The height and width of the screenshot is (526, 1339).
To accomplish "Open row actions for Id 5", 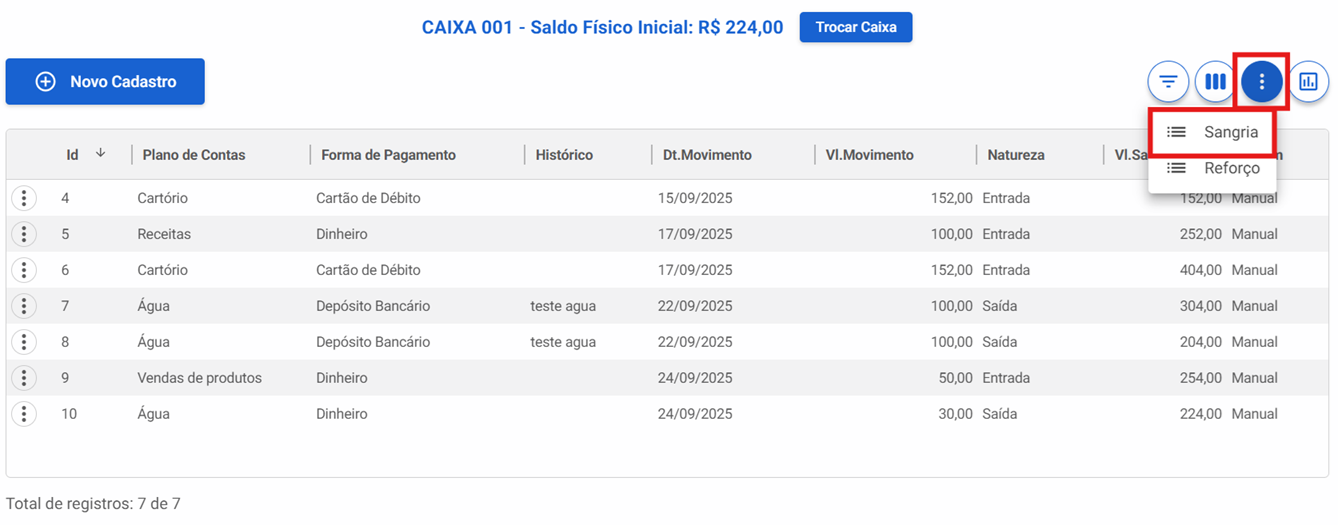I will (24, 234).
